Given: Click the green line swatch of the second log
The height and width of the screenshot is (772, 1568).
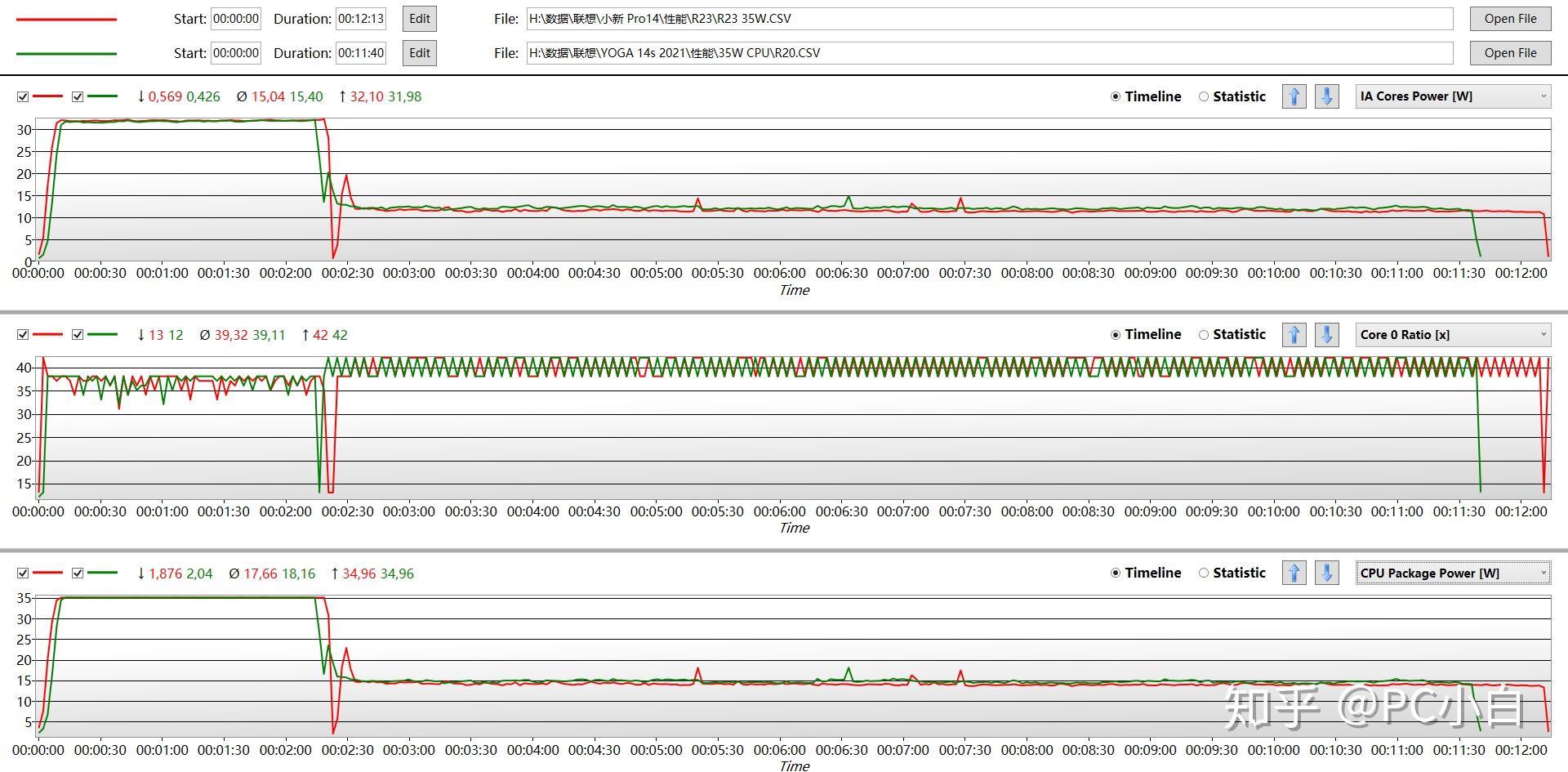Looking at the screenshot, I should (66, 54).
